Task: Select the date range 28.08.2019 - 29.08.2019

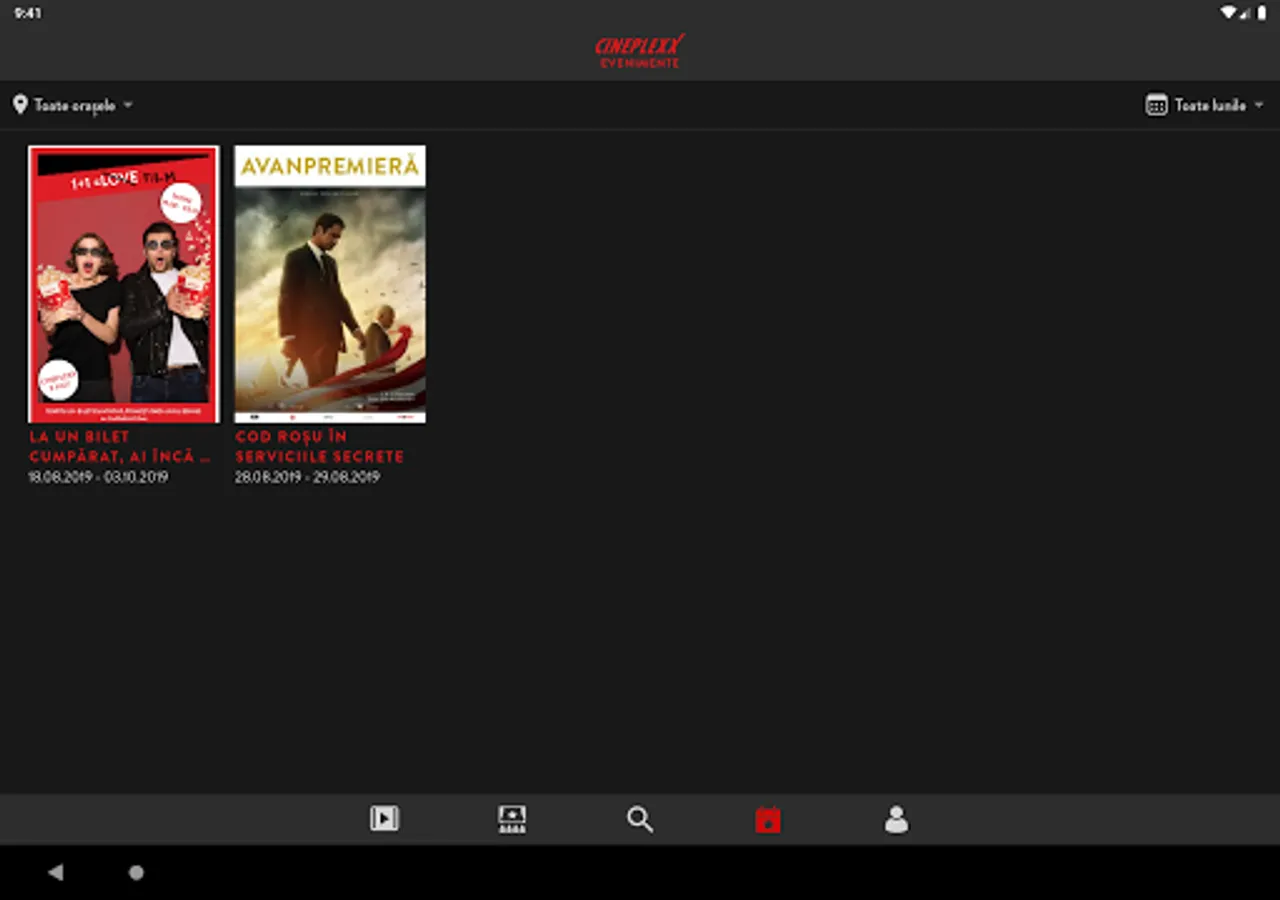Action: (307, 477)
